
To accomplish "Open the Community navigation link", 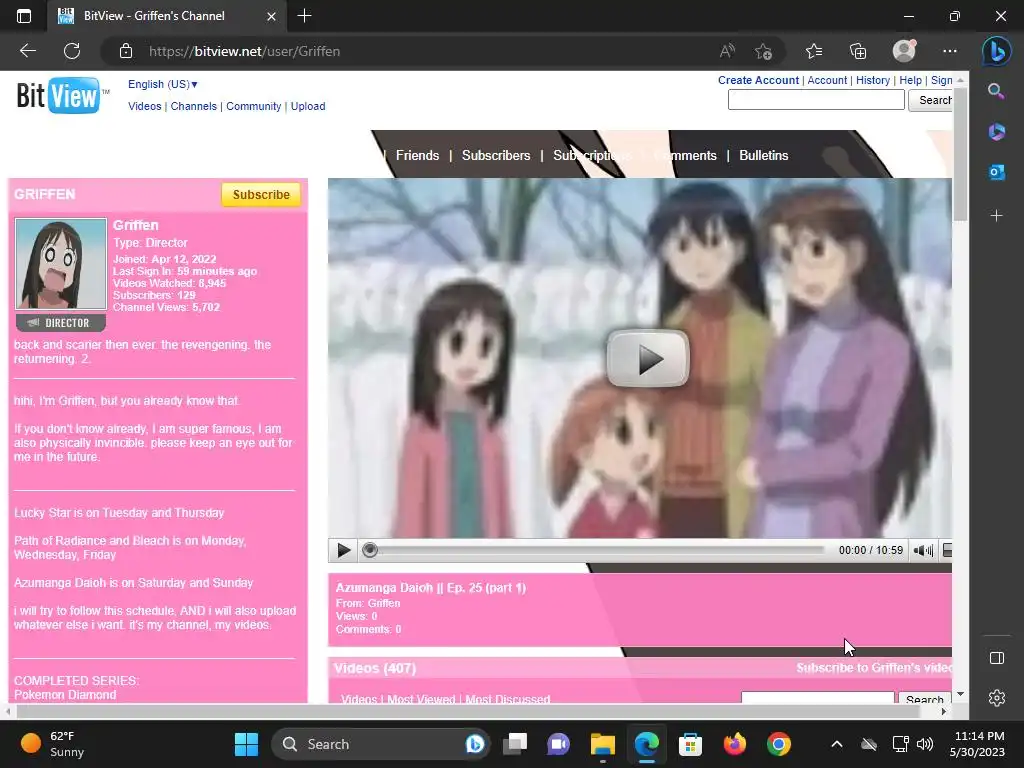I will [253, 106].
